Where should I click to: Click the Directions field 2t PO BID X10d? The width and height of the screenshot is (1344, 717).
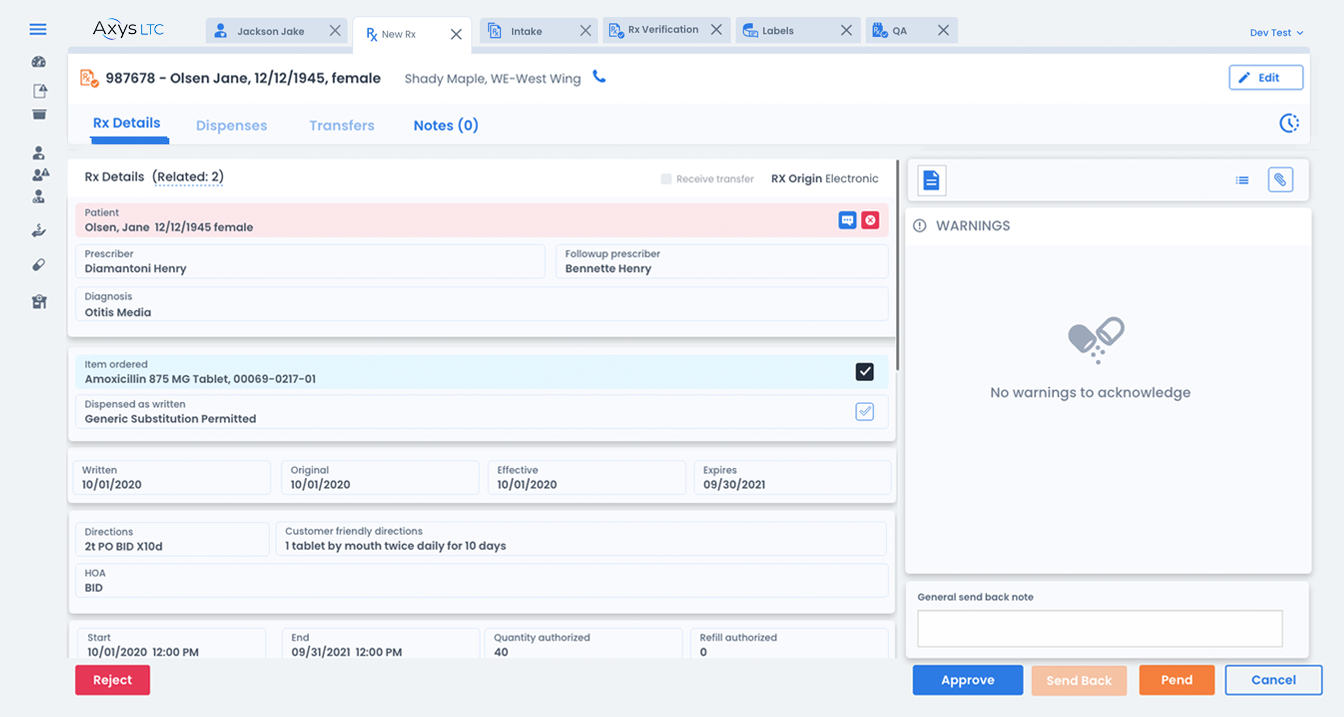pyautogui.click(x=170, y=539)
